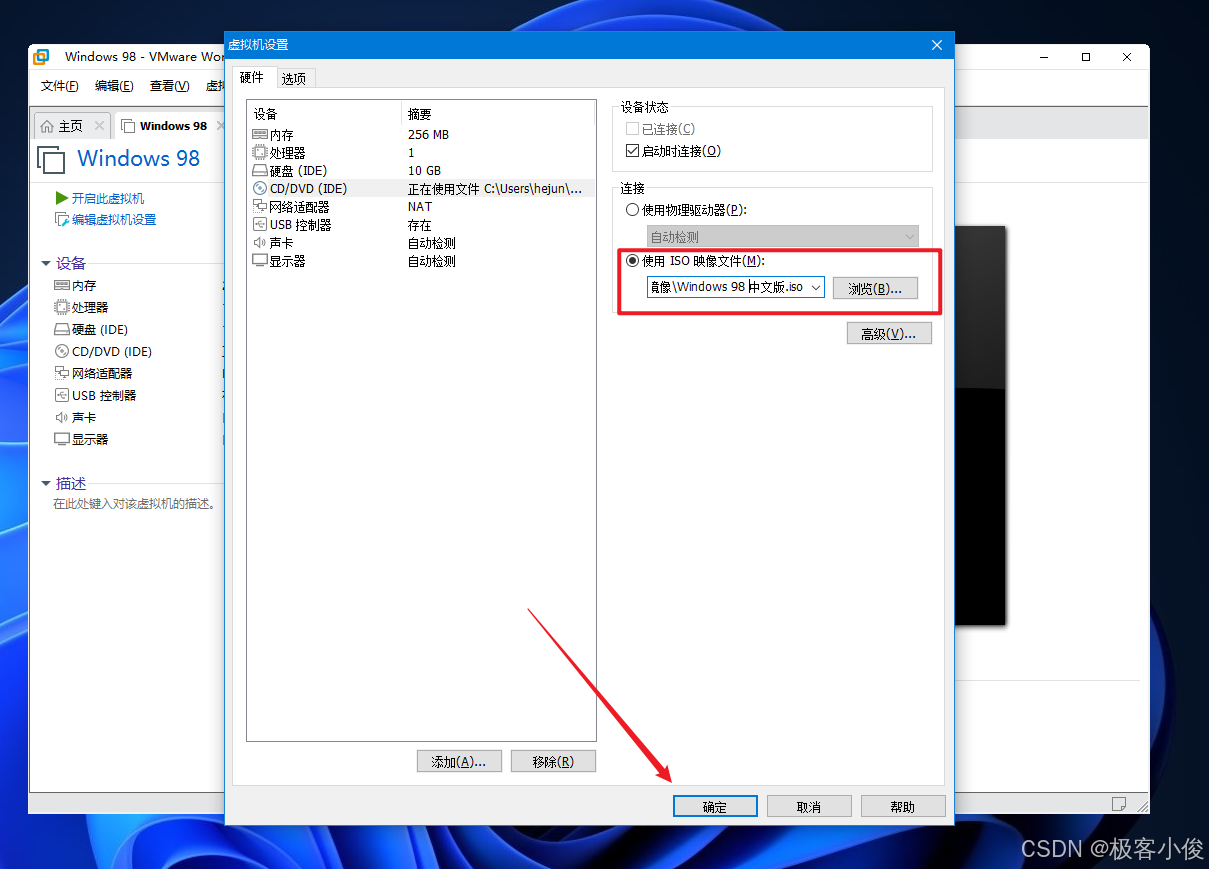The image size is (1209, 869).
Task: Click the memory (内存) icon in dialog device list
Action: [x=260, y=134]
